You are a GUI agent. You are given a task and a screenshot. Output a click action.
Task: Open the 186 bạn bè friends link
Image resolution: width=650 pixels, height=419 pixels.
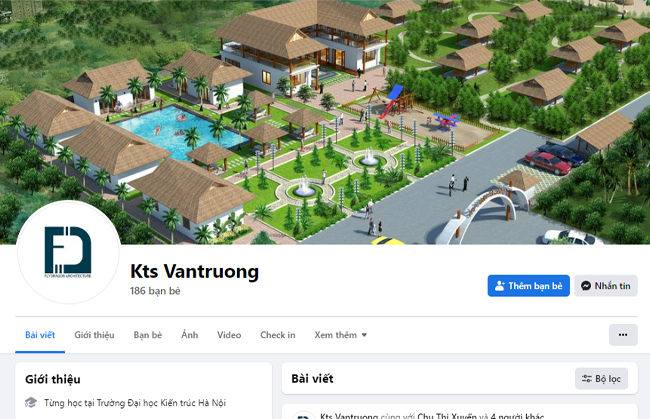[x=155, y=291]
